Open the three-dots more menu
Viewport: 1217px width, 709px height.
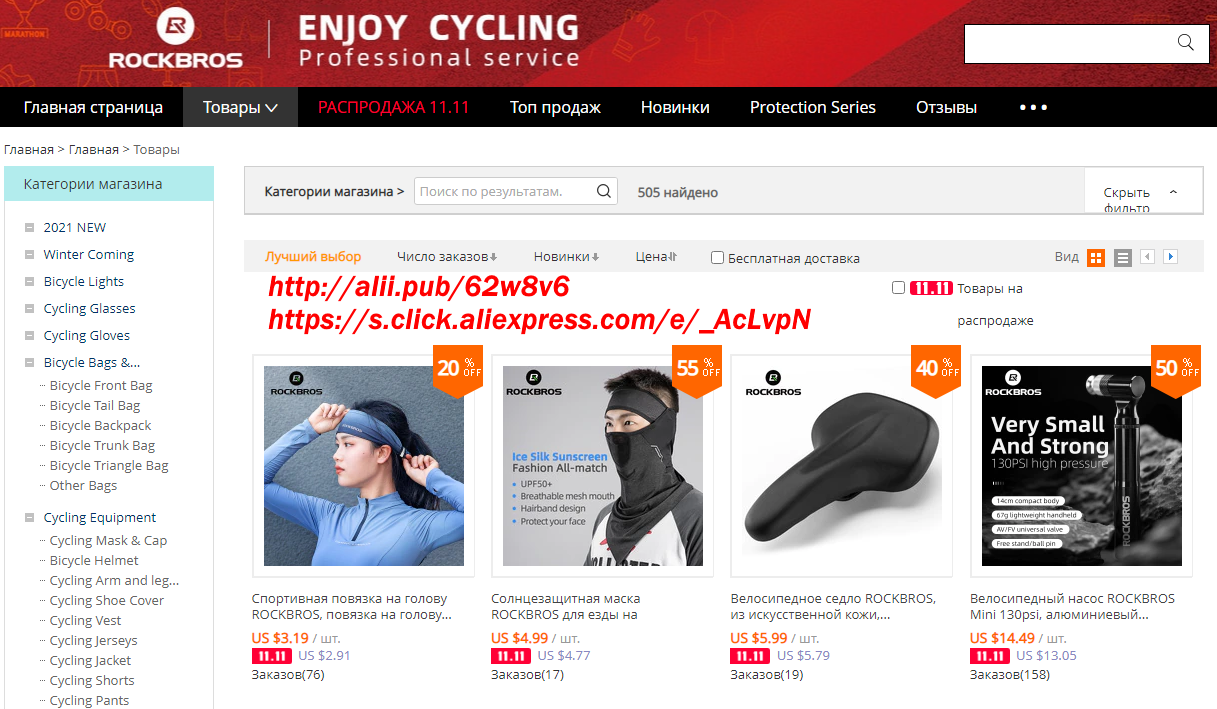pos(1033,107)
